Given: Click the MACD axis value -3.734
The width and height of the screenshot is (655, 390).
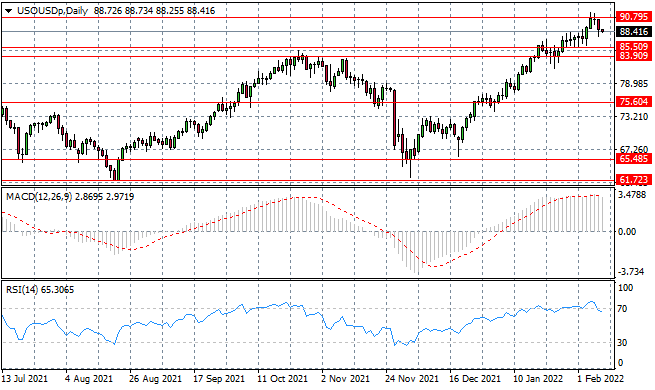Looking at the screenshot, I should click(x=631, y=272).
